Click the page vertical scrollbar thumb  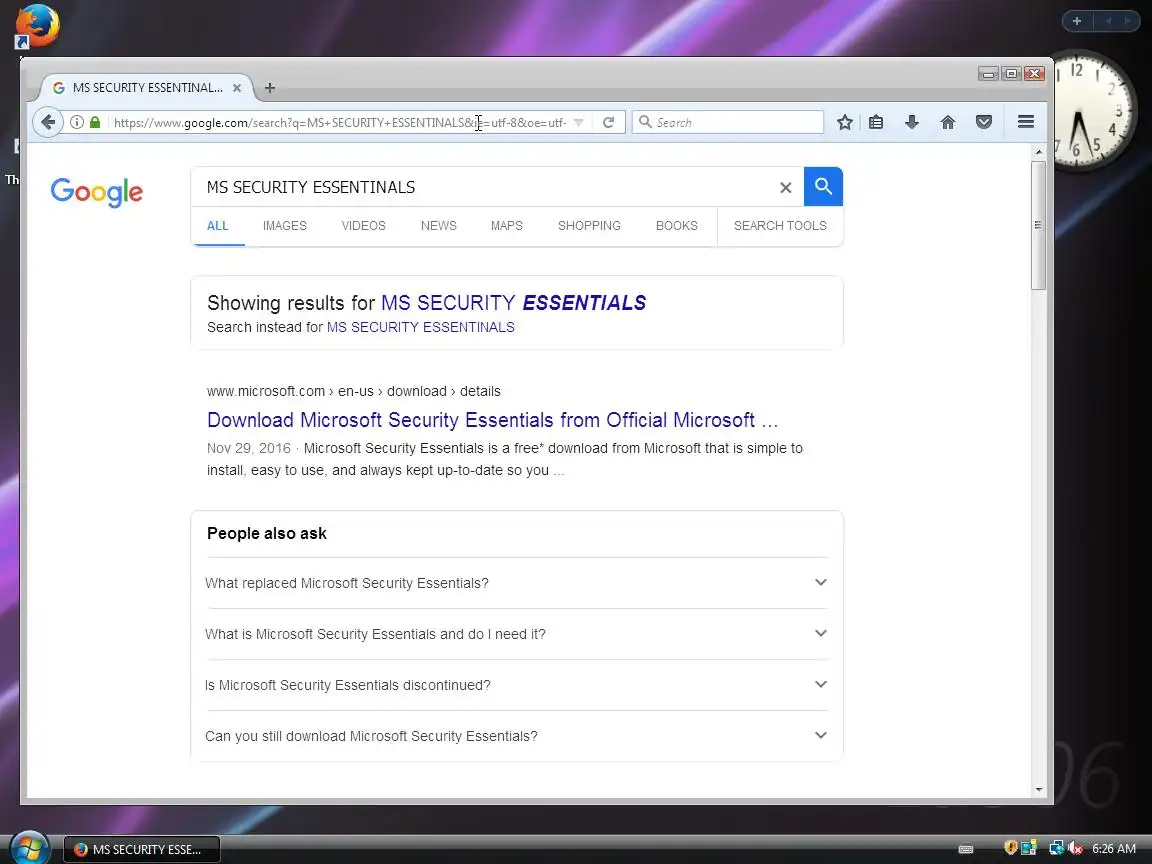pos(1038,226)
